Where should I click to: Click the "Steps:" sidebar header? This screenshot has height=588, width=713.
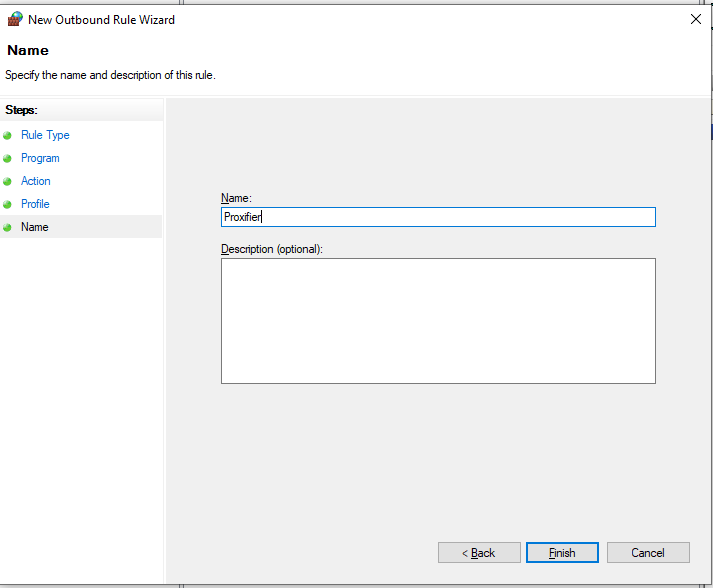click(21, 110)
